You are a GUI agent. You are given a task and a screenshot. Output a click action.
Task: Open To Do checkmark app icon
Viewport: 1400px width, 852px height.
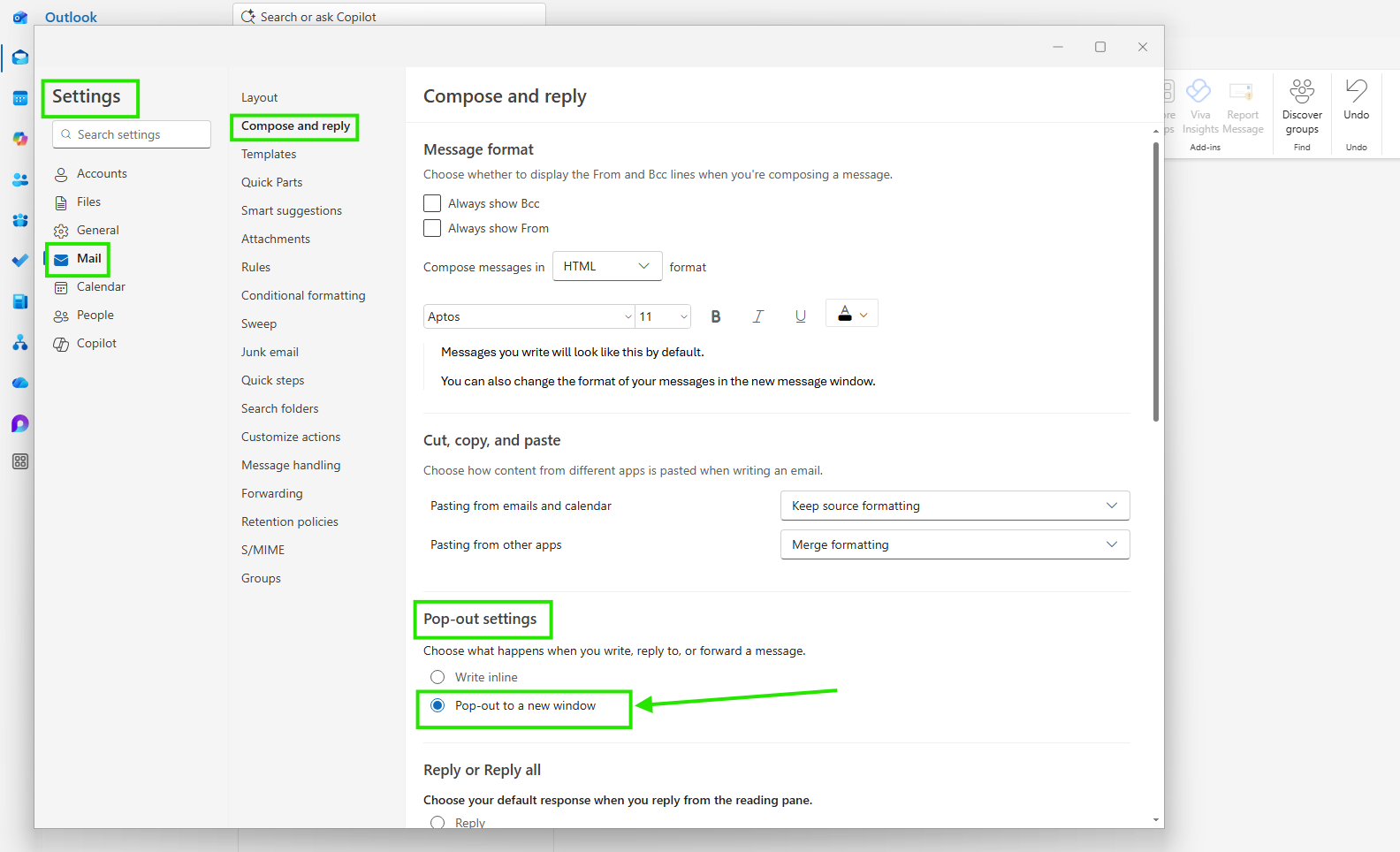coord(20,261)
